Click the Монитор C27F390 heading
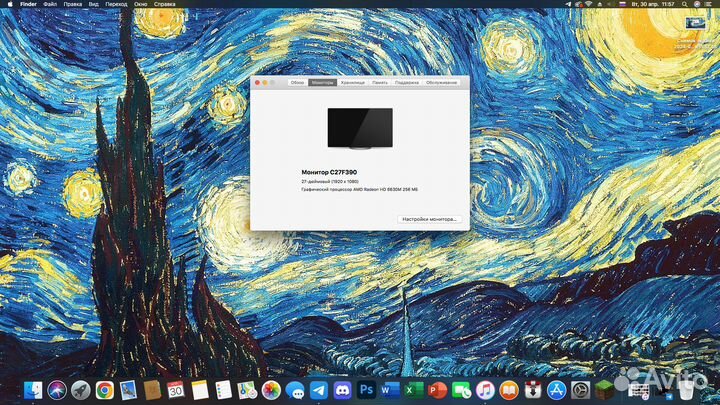Viewport: 720px width, 405px height. 329,172
